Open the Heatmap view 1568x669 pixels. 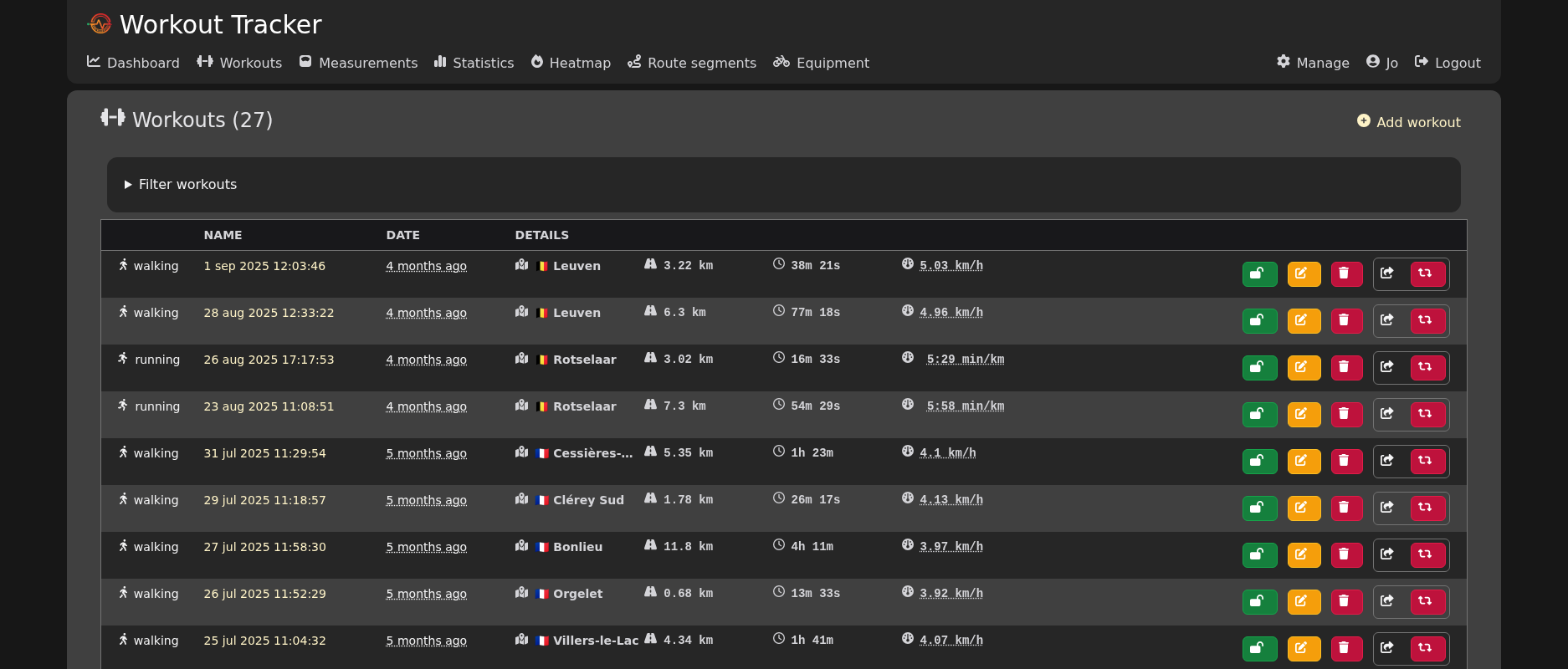pyautogui.click(x=571, y=63)
